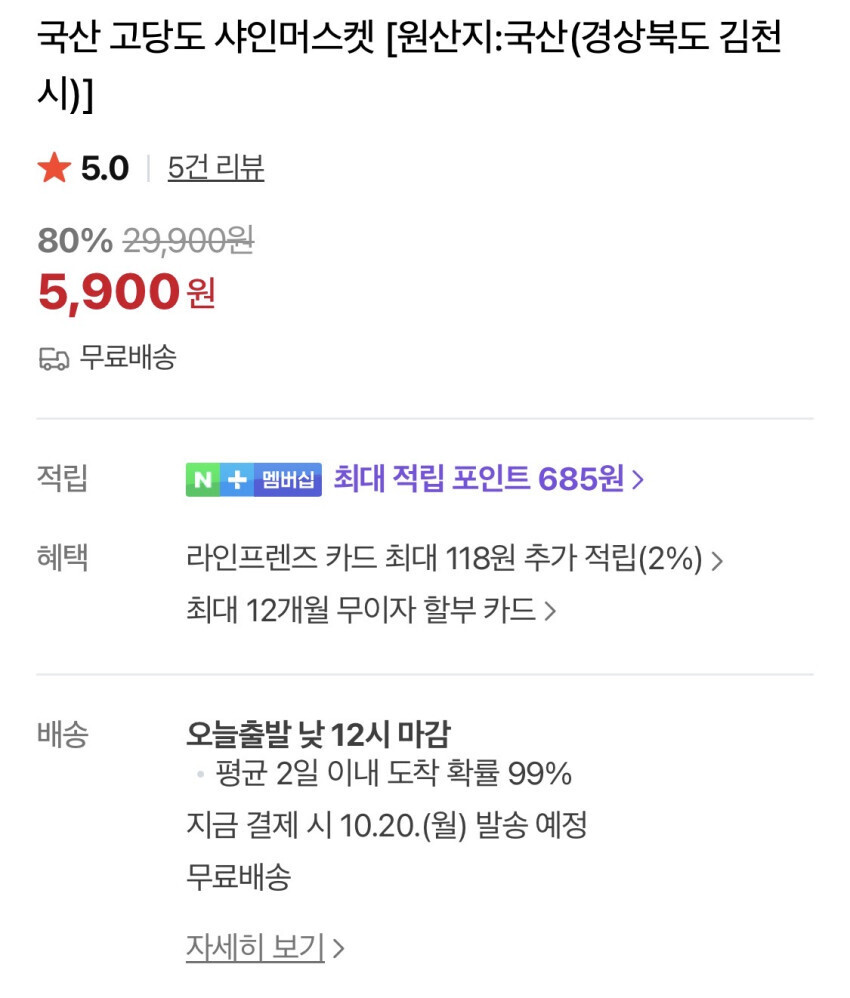Open the 최대 적립 포인트 685원 text
850x998 pixels.
coord(478,480)
